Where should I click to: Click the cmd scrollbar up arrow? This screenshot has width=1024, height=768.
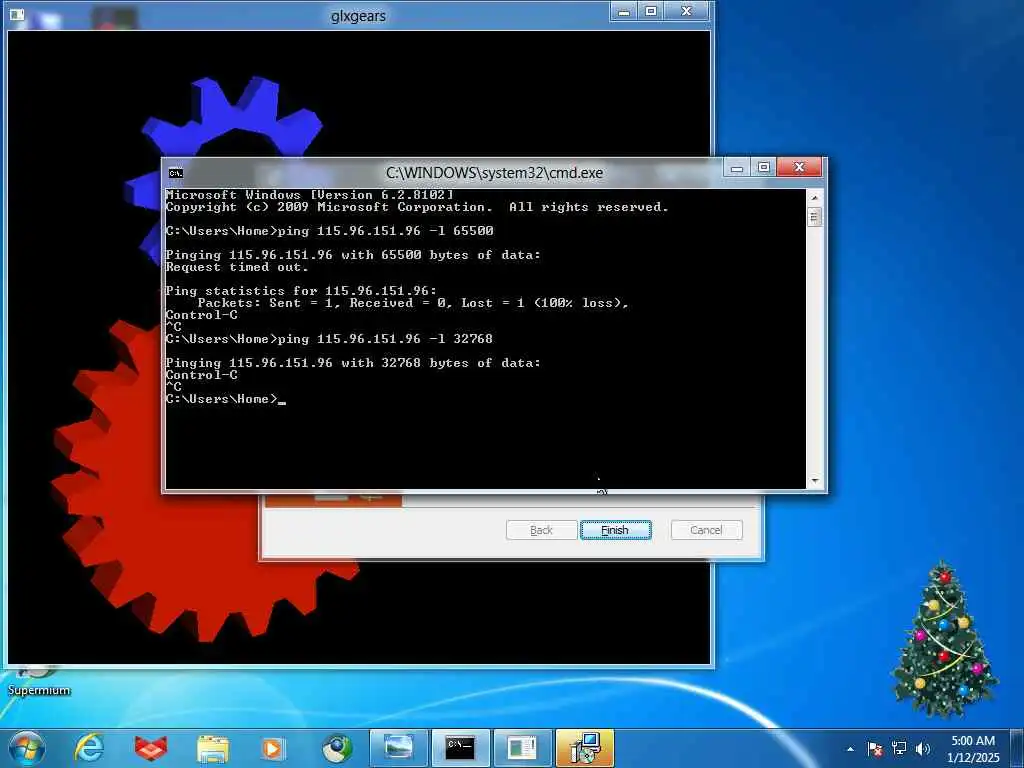click(814, 197)
